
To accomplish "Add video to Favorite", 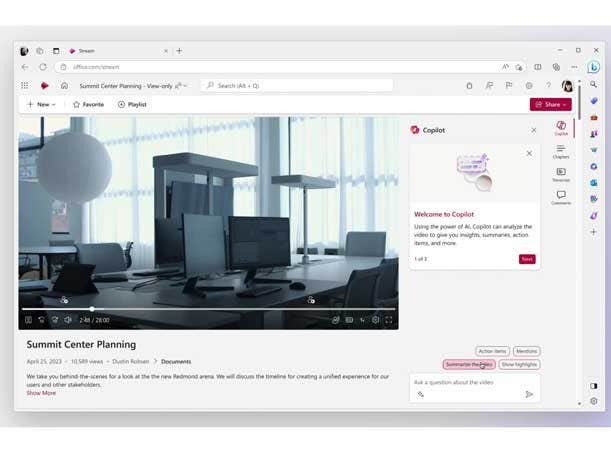I will pos(87,104).
